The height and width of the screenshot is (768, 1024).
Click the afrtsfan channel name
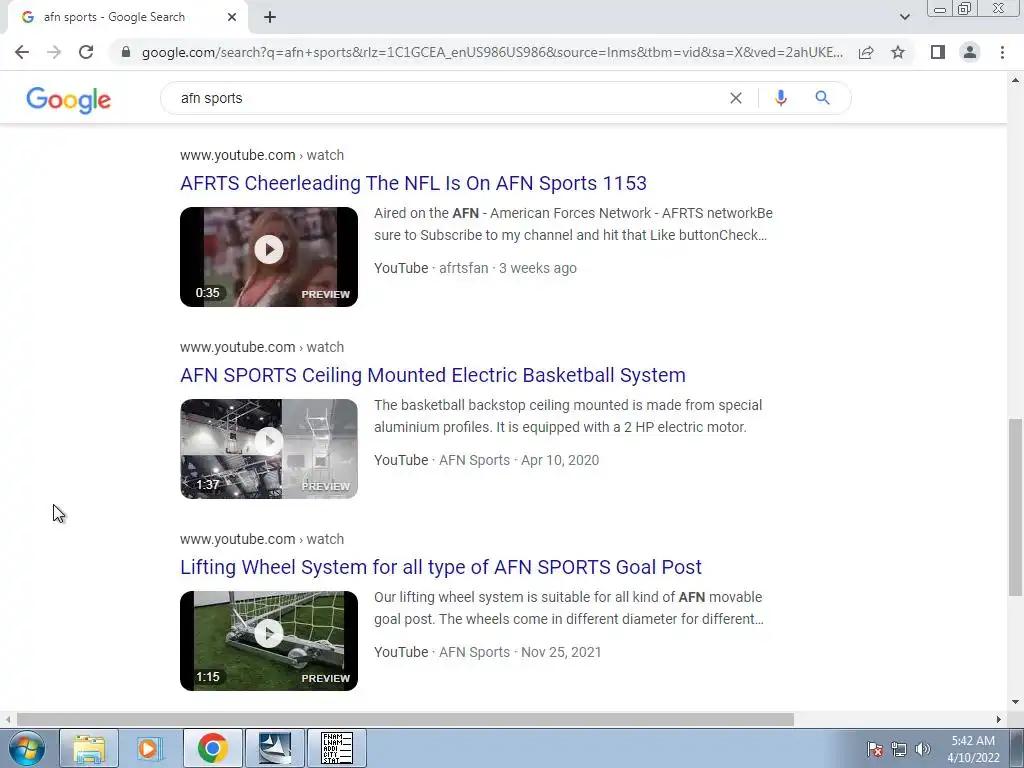tap(464, 268)
